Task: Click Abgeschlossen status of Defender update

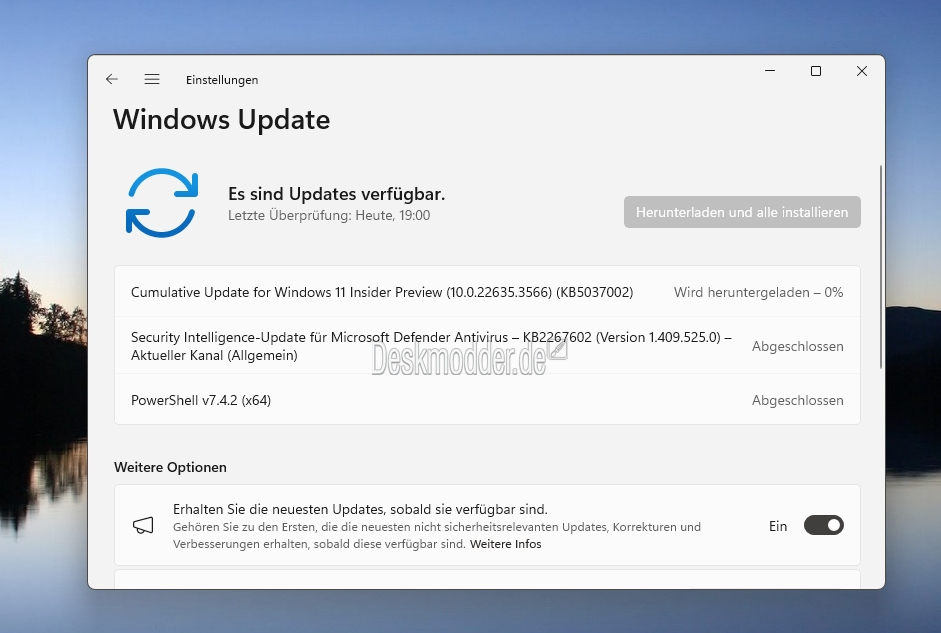Action: (x=798, y=346)
